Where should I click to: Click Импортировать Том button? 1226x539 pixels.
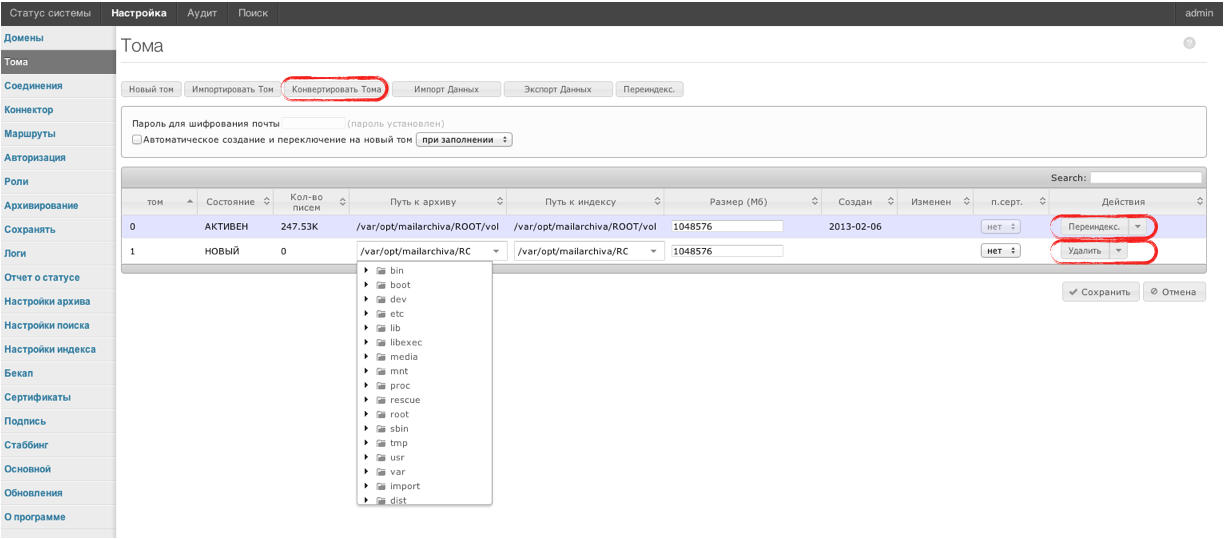click(x=233, y=89)
